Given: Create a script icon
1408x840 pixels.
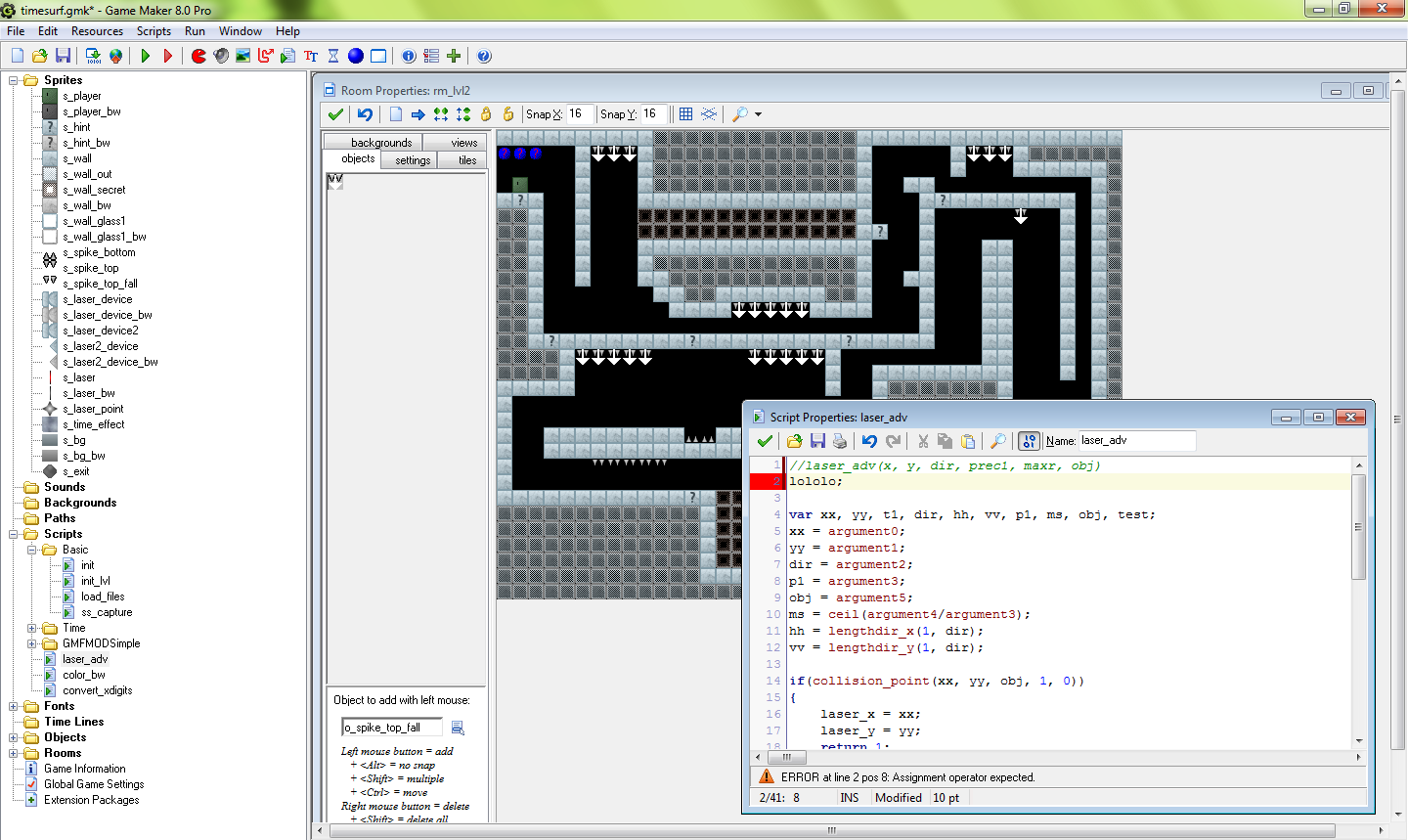Looking at the screenshot, I should pyautogui.click(x=287, y=56).
